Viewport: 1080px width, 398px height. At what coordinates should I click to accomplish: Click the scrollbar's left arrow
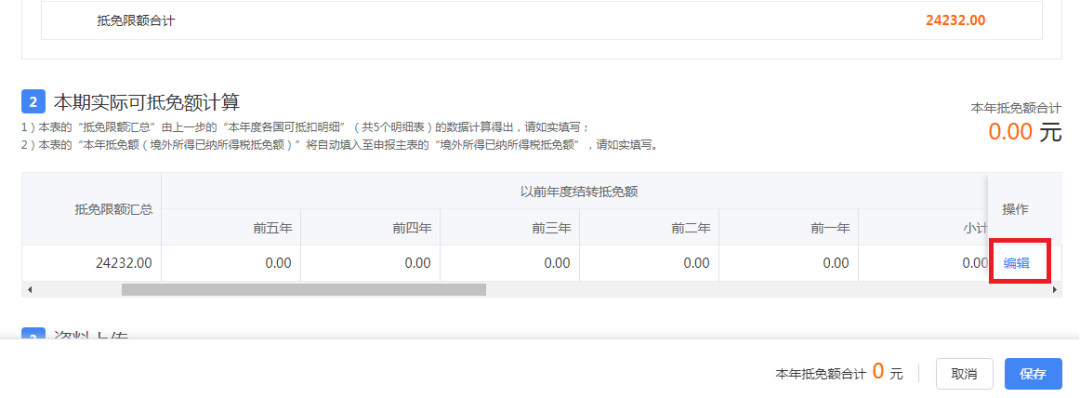point(29,290)
